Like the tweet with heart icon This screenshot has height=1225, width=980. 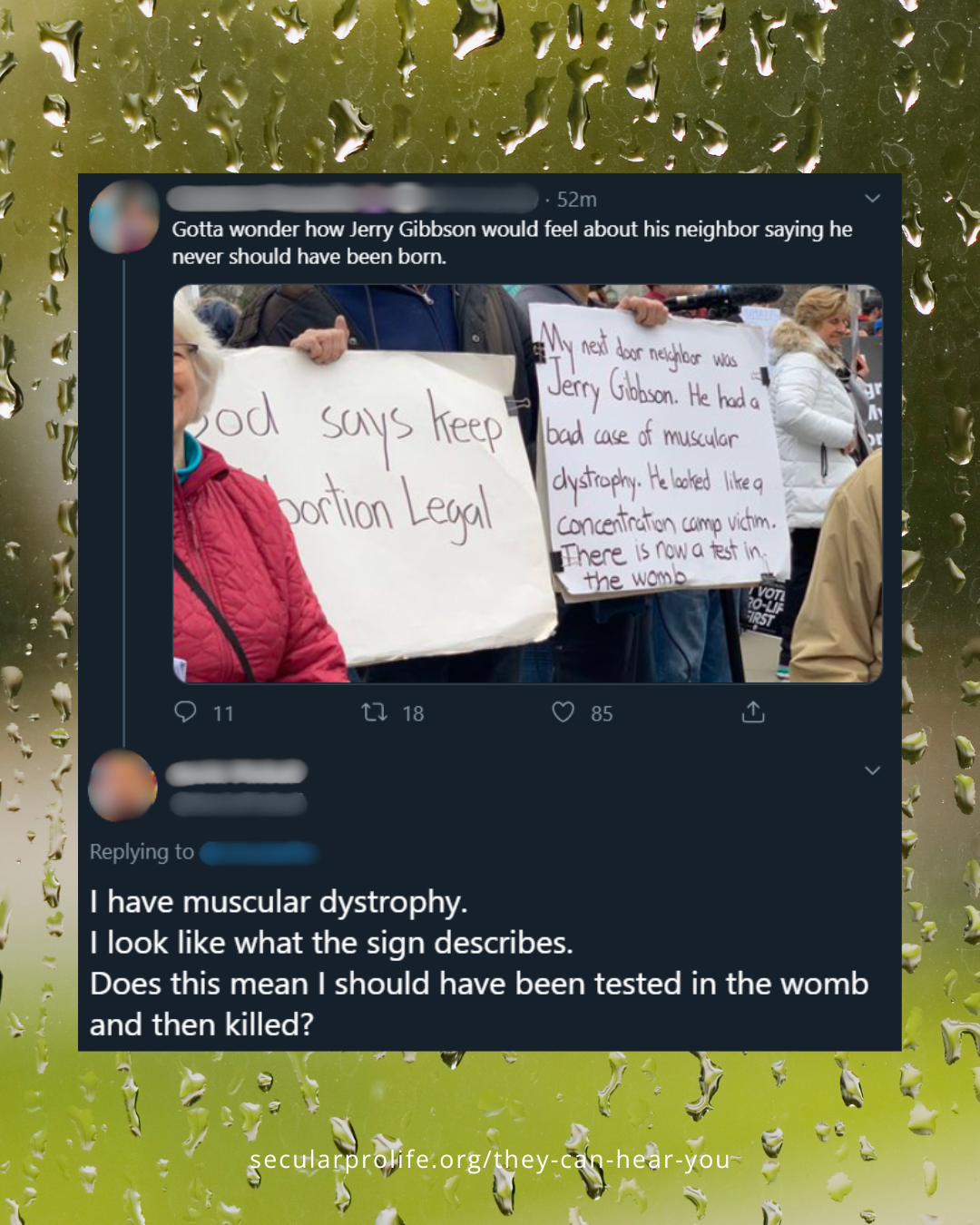[x=563, y=712]
